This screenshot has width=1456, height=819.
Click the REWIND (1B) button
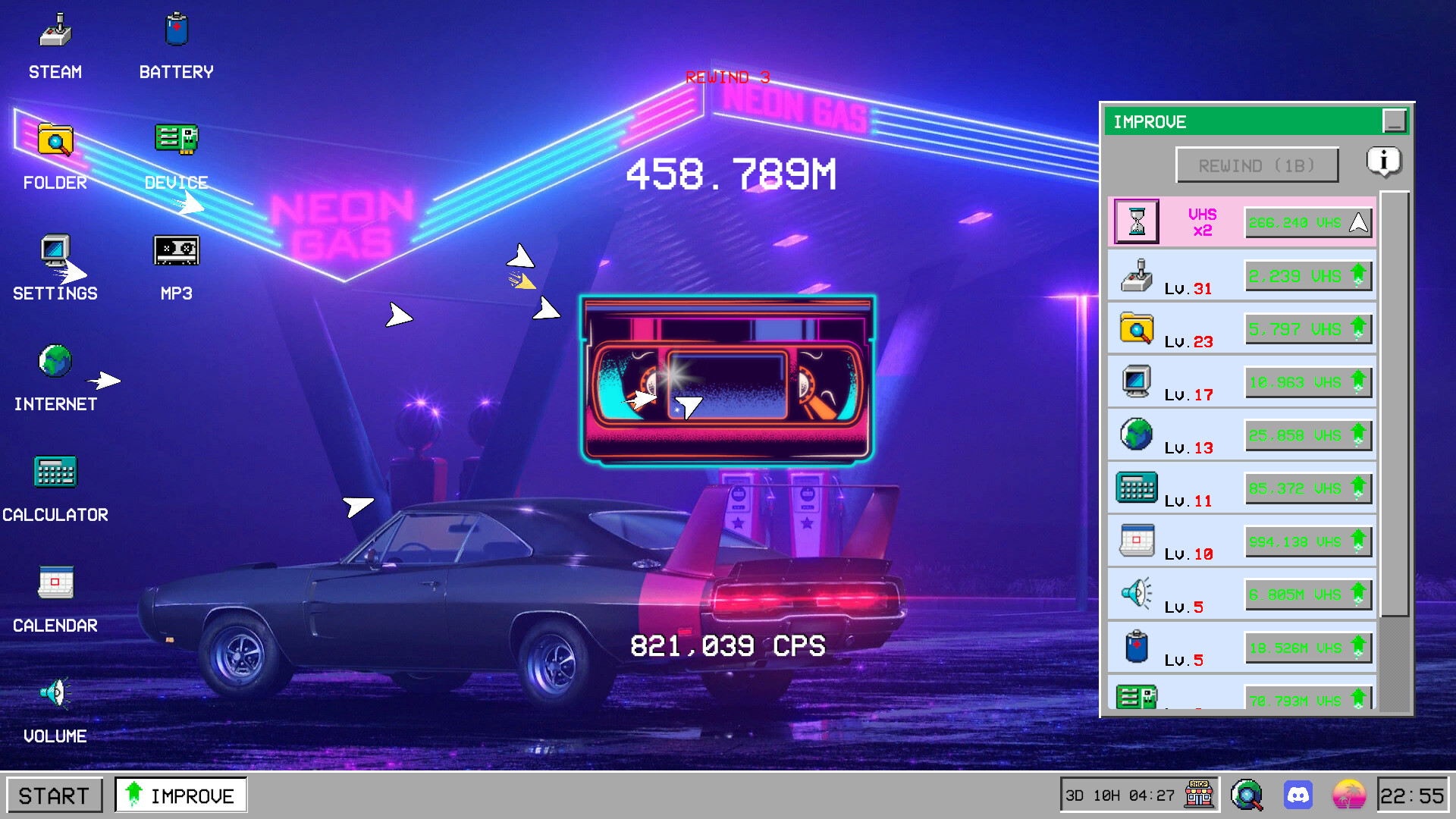coord(1257,165)
